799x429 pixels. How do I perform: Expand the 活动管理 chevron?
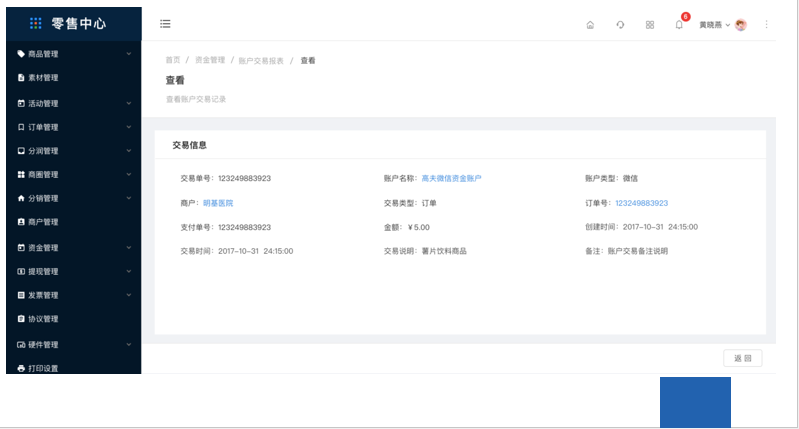pyautogui.click(x=128, y=103)
